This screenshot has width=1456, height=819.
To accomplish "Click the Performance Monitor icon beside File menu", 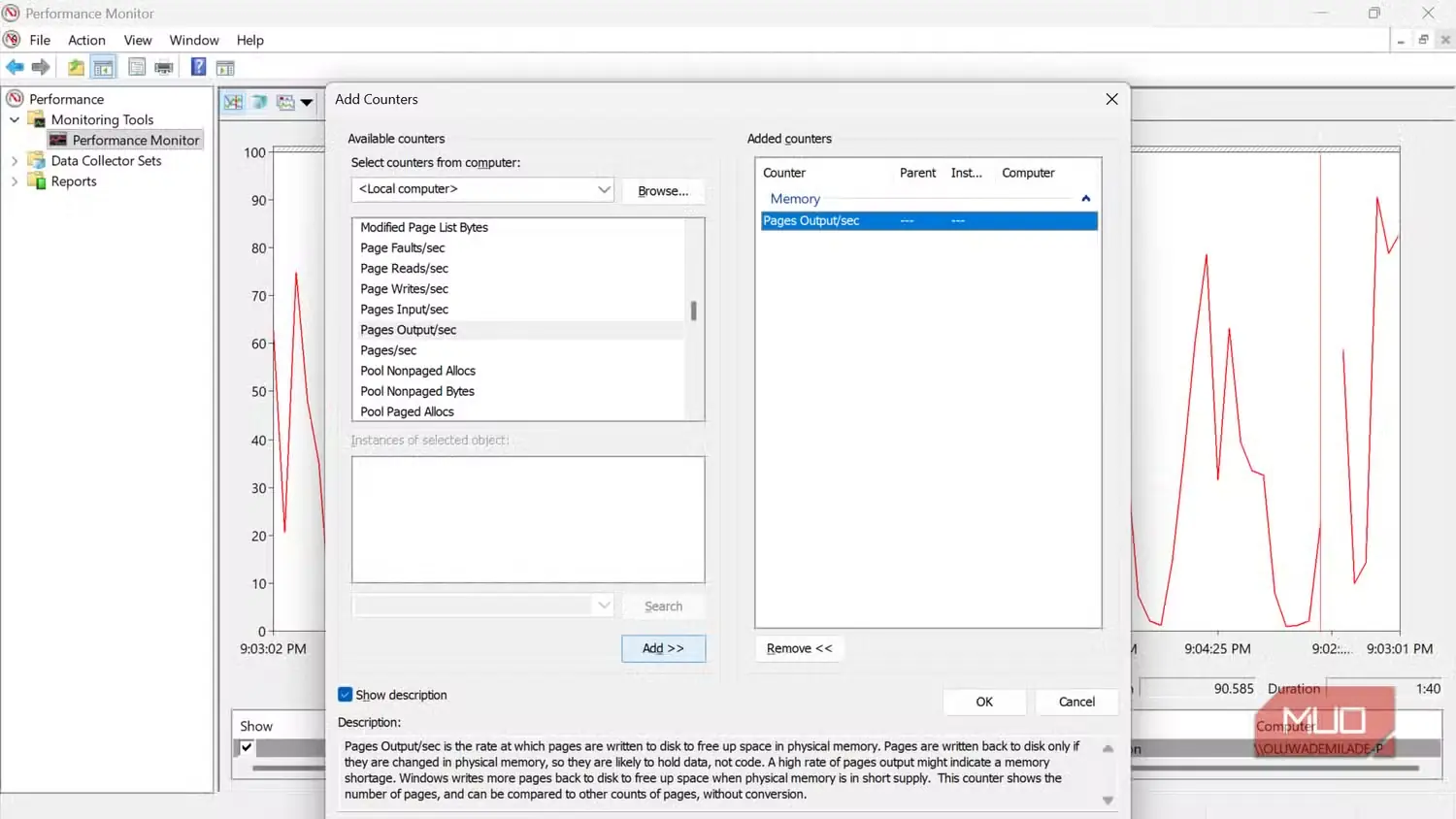I will (12, 40).
